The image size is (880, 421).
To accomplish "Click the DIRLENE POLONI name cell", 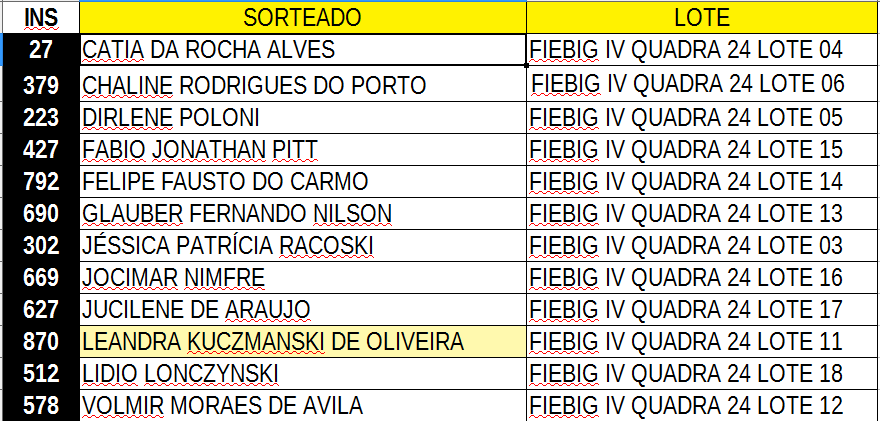I will (303, 117).
